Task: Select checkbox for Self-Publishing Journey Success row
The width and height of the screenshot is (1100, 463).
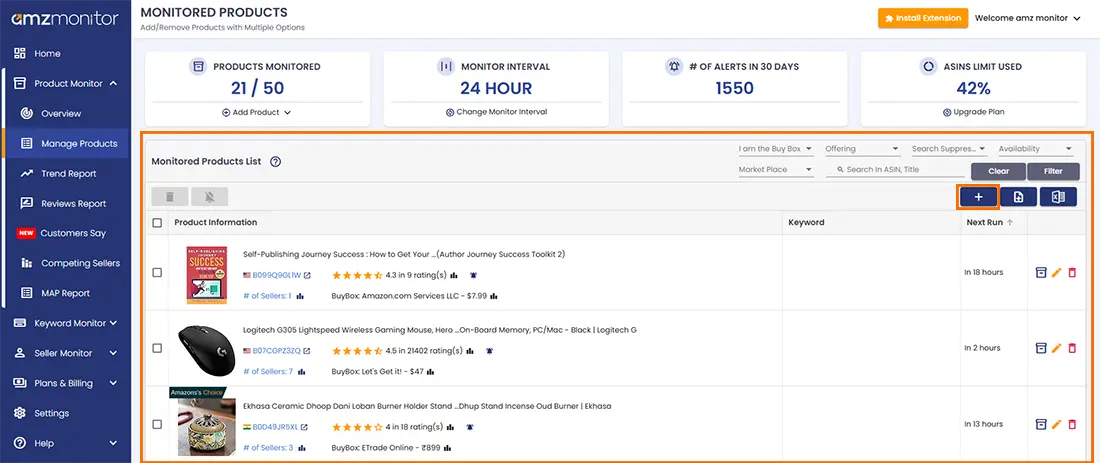Action: click(157, 272)
